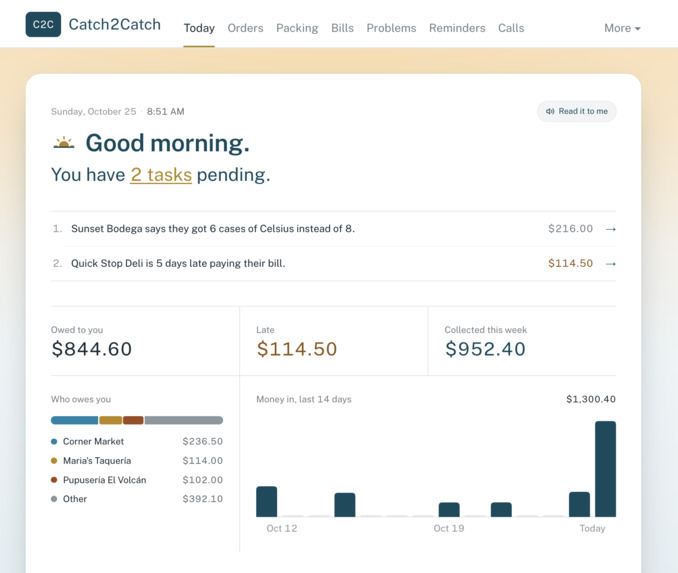Click the sunrise icon beside Good morning
The height and width of the screenshot is (573, 678).
tap(64, 143)
